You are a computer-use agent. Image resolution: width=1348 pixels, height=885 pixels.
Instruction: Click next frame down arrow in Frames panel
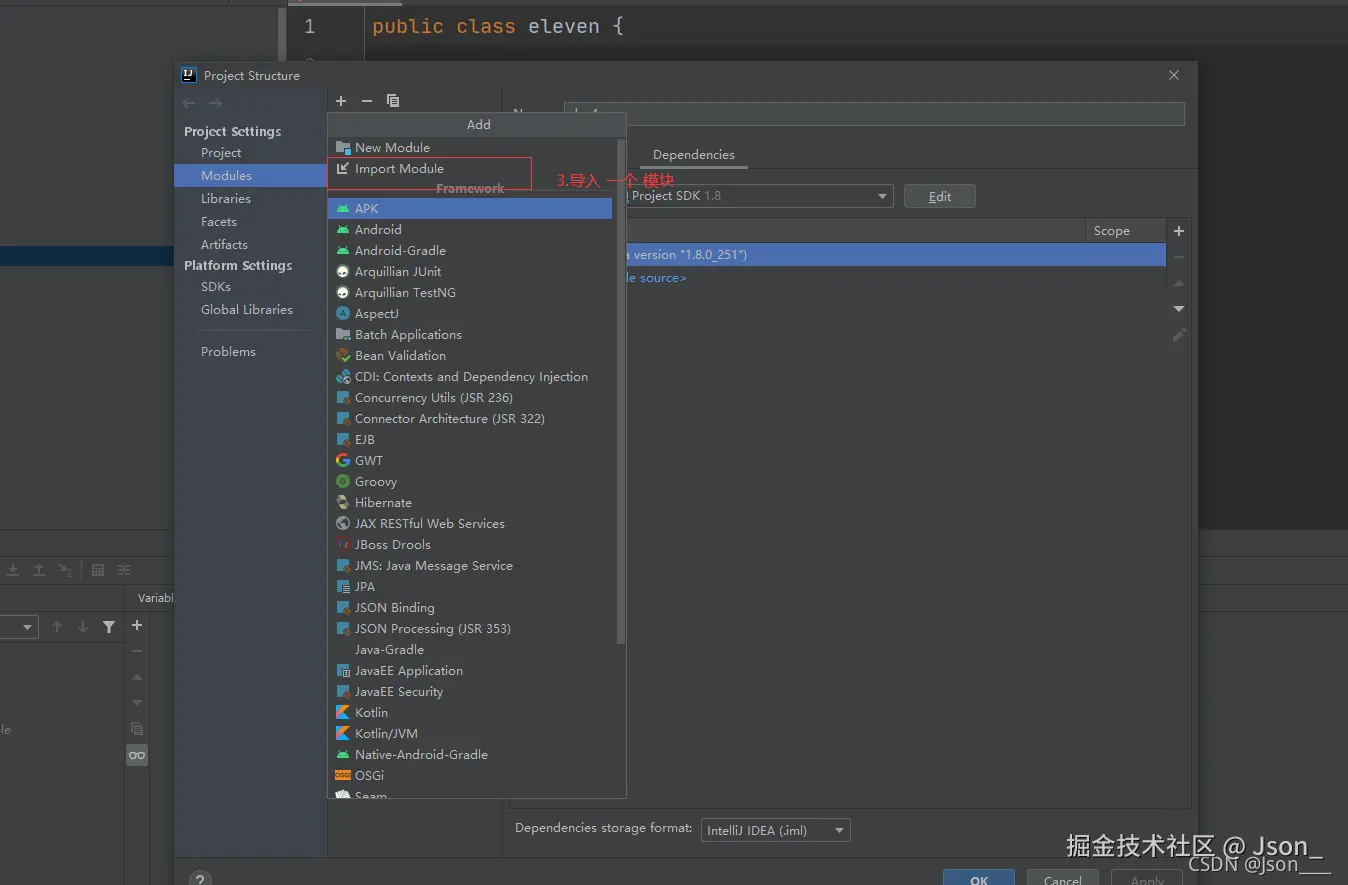pyautogui.click(x=83, y=627)
